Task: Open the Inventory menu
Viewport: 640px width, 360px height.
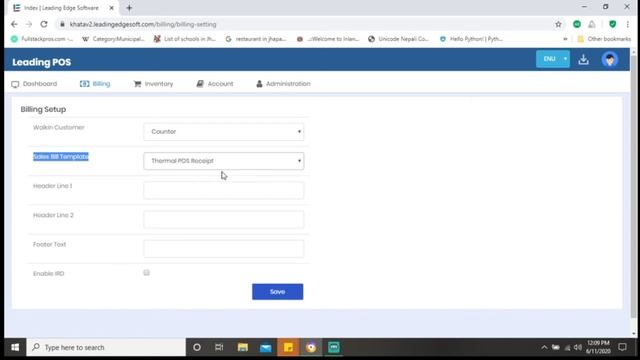Action: click(x=153, y=84)
